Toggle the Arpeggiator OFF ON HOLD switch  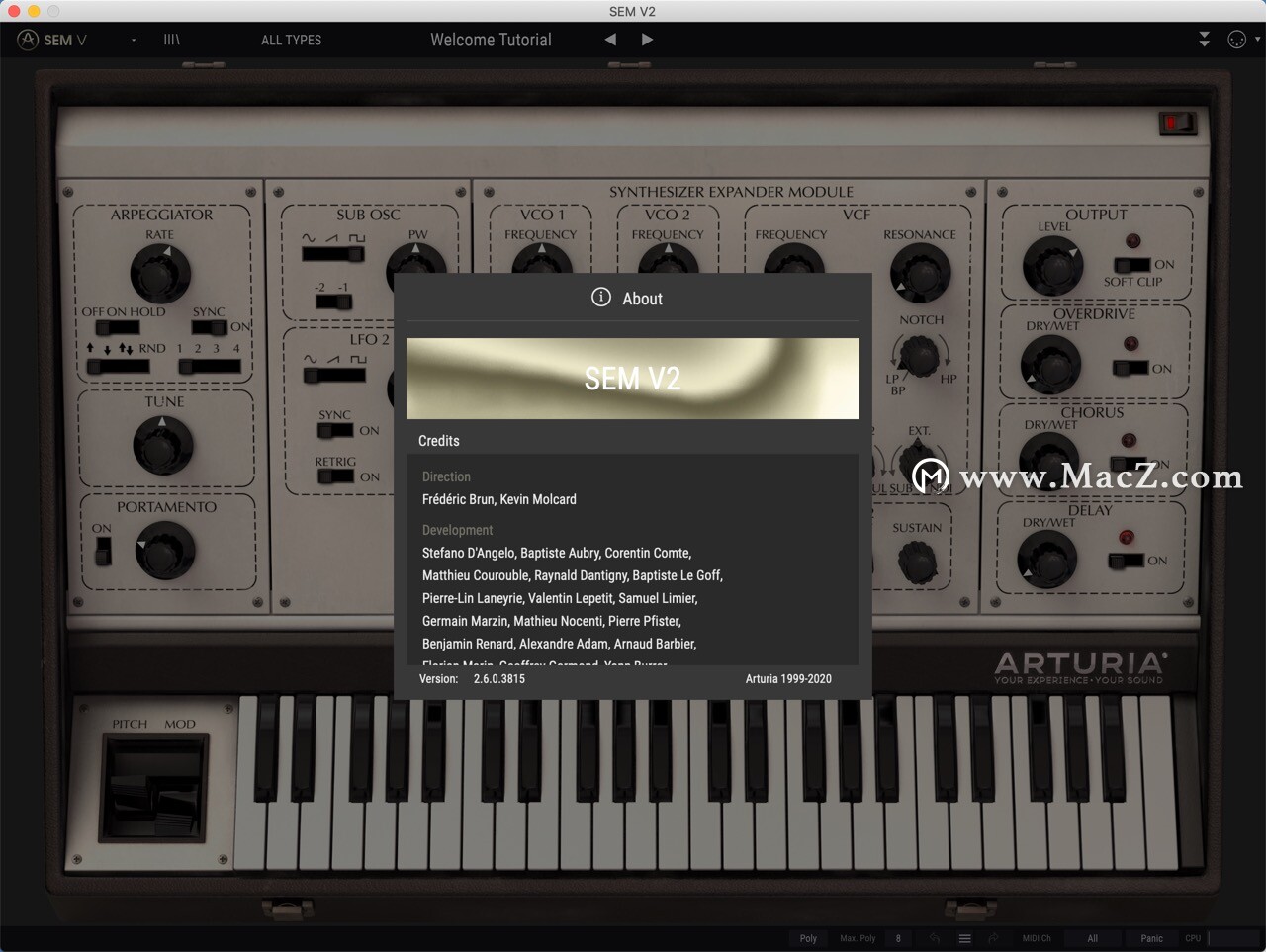pos(117,328)
